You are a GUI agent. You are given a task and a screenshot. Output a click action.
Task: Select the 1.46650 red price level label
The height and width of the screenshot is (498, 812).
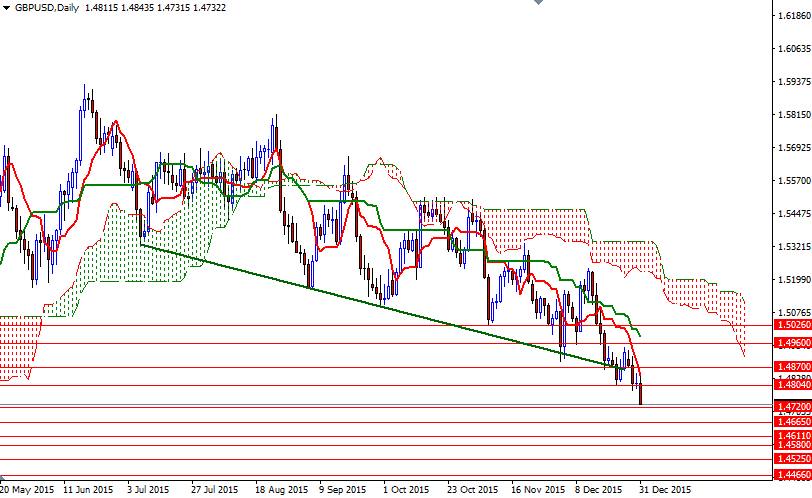coord(792,422)
